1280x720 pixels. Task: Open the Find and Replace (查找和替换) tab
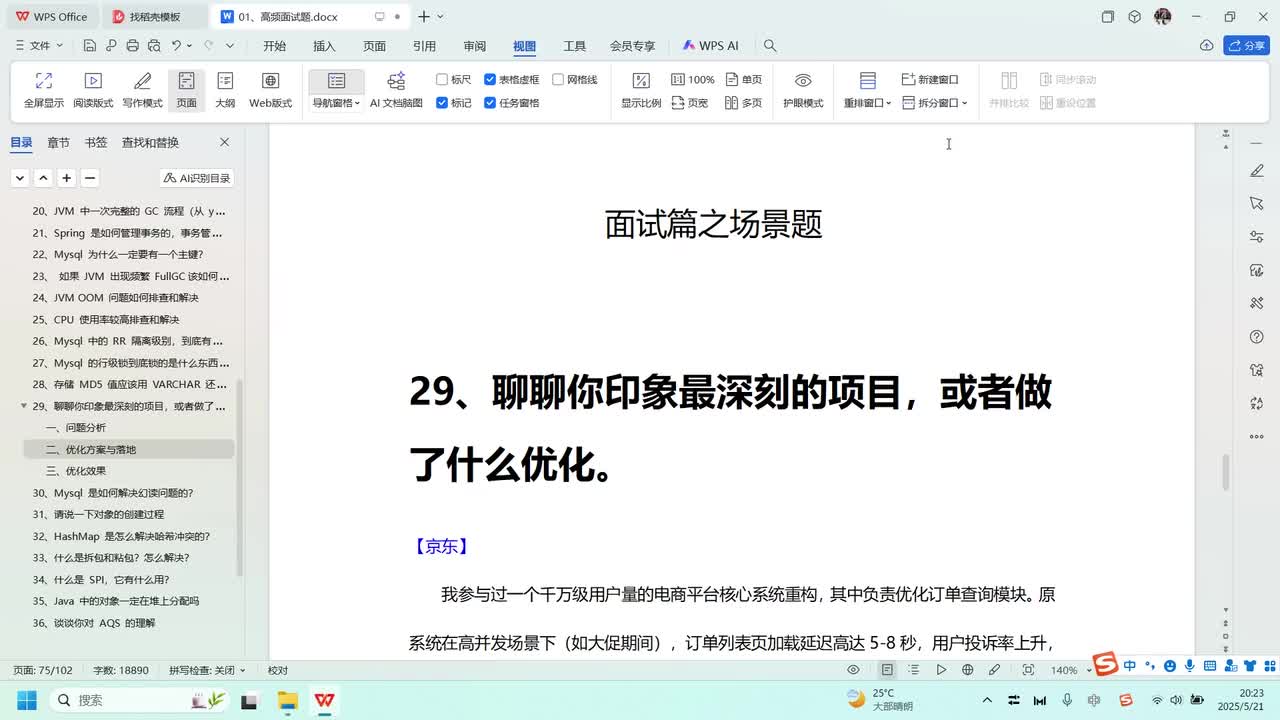(x=150, y=142)
